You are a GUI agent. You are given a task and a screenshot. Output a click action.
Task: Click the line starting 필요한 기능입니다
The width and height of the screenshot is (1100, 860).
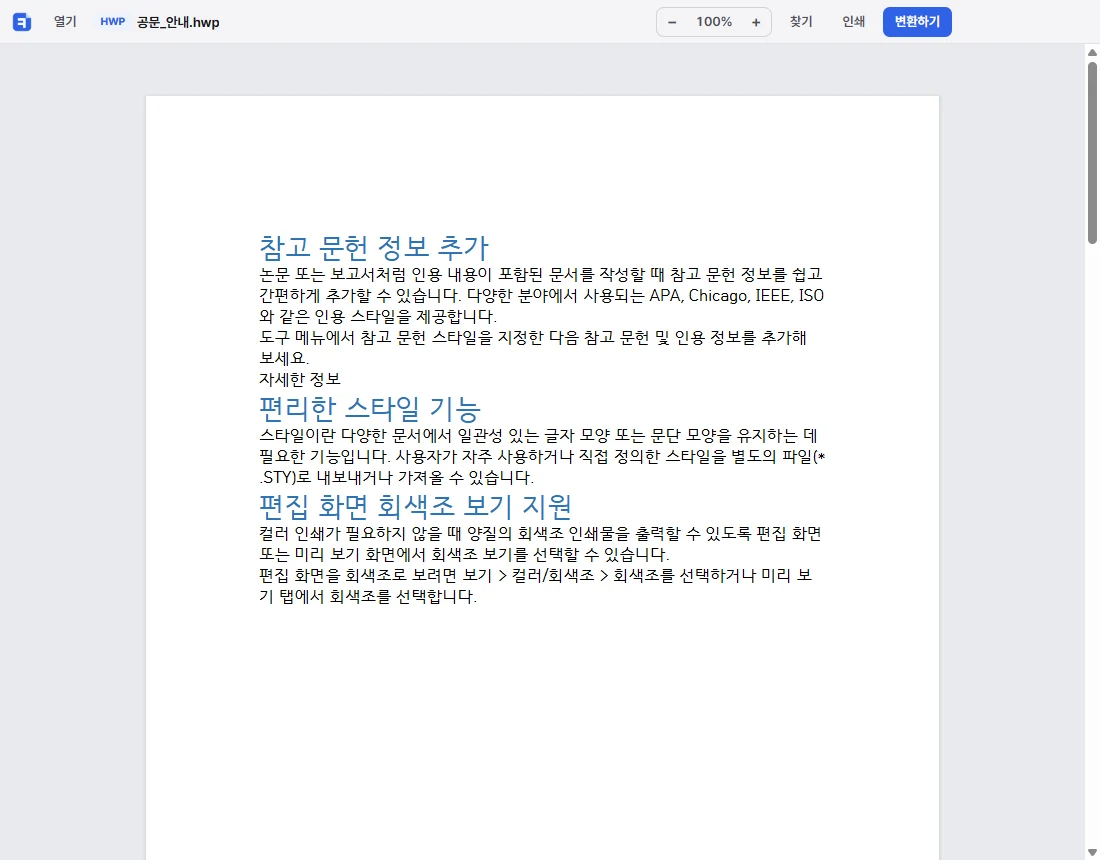point(542,457)
